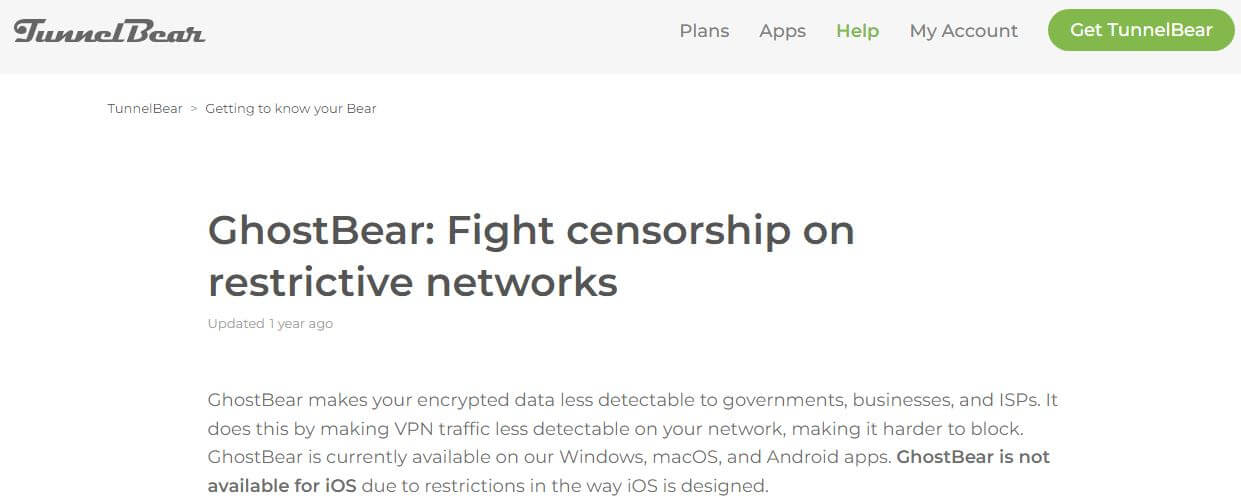This screenshot has height=502, width=1241.
Task: Click the bold GhostBear is not text
Action: point(973,457)
